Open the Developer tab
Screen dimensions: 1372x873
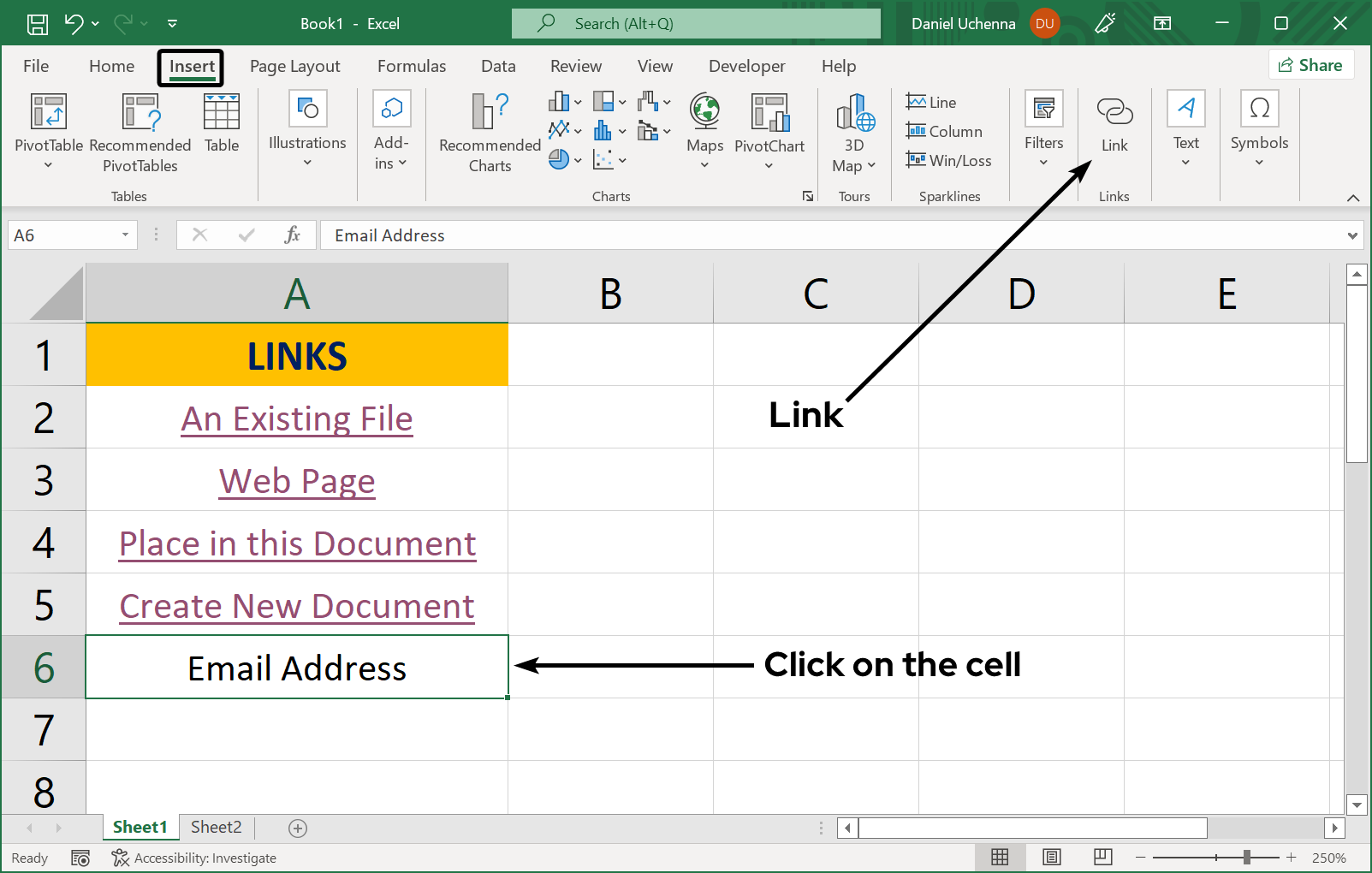click(745, 66)
